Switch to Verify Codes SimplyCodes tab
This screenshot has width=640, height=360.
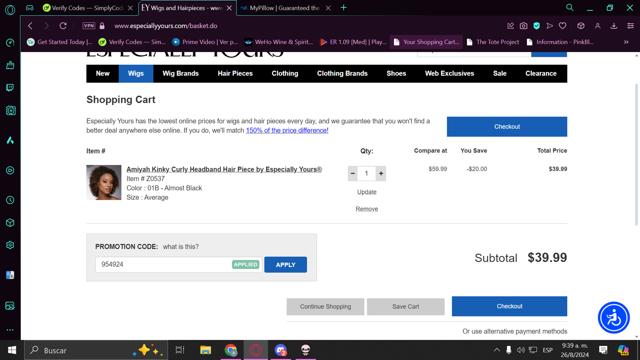87,8
